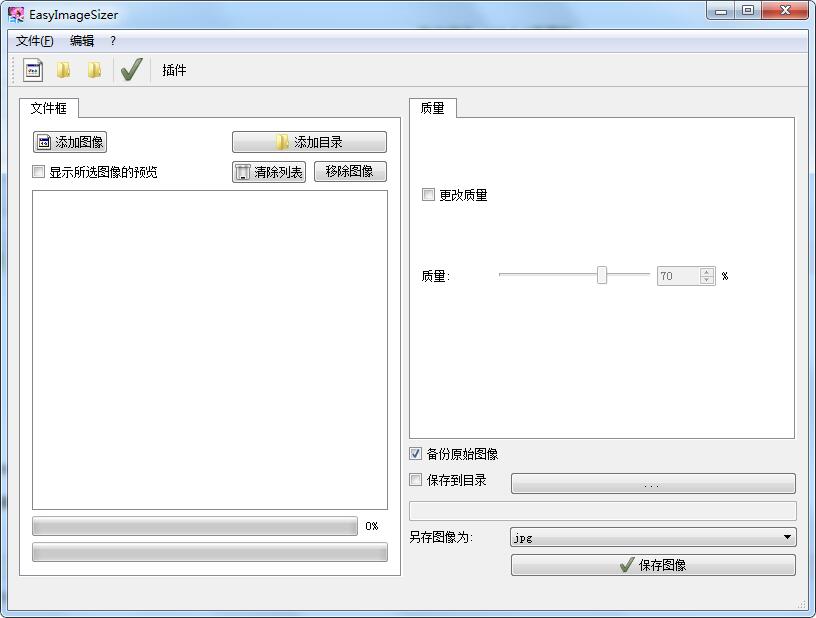Uncheck the 备份原始图像 checkbox

(x=415, y=454)
